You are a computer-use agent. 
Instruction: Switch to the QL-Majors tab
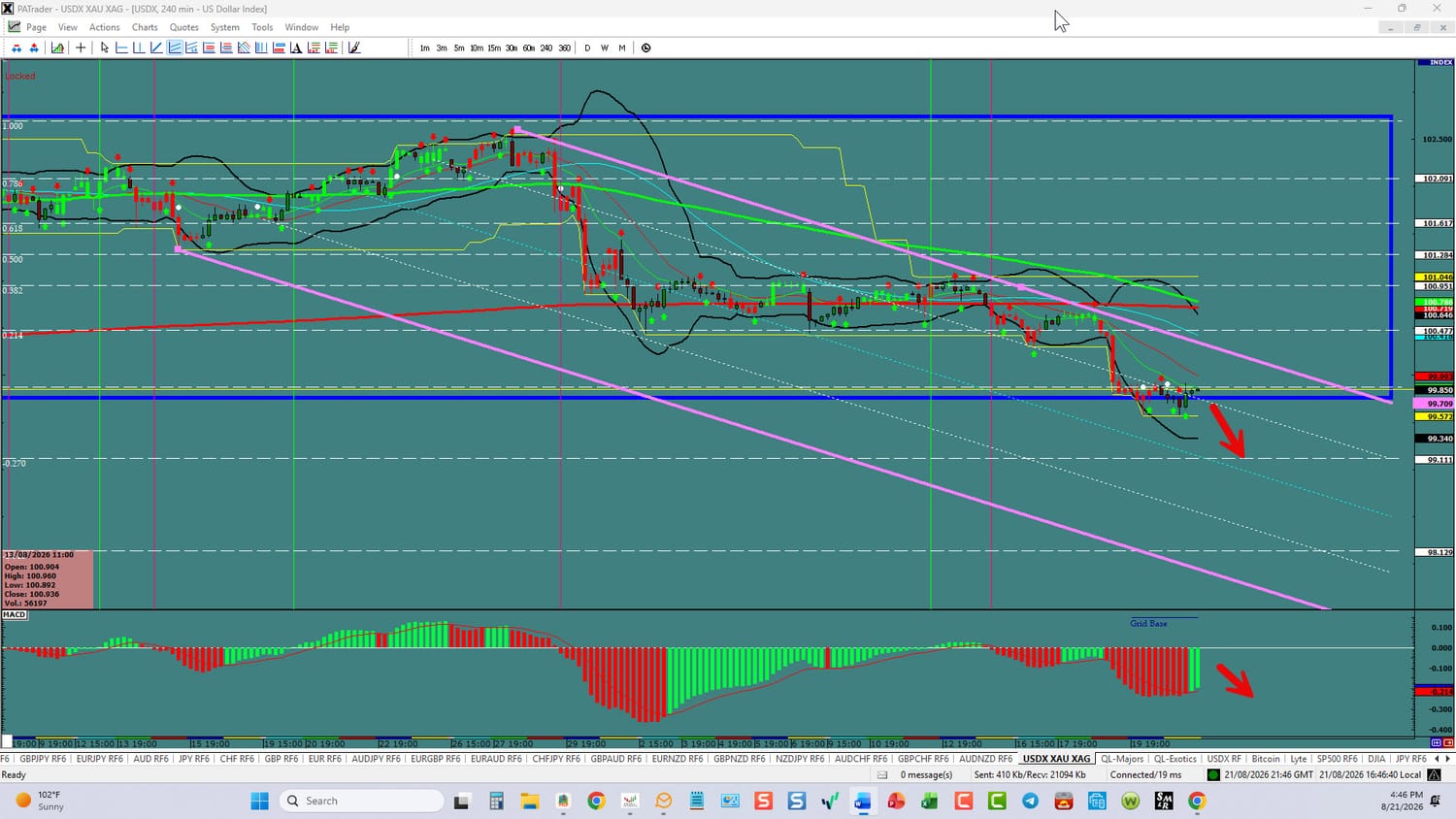click(x=1122, y=759)
